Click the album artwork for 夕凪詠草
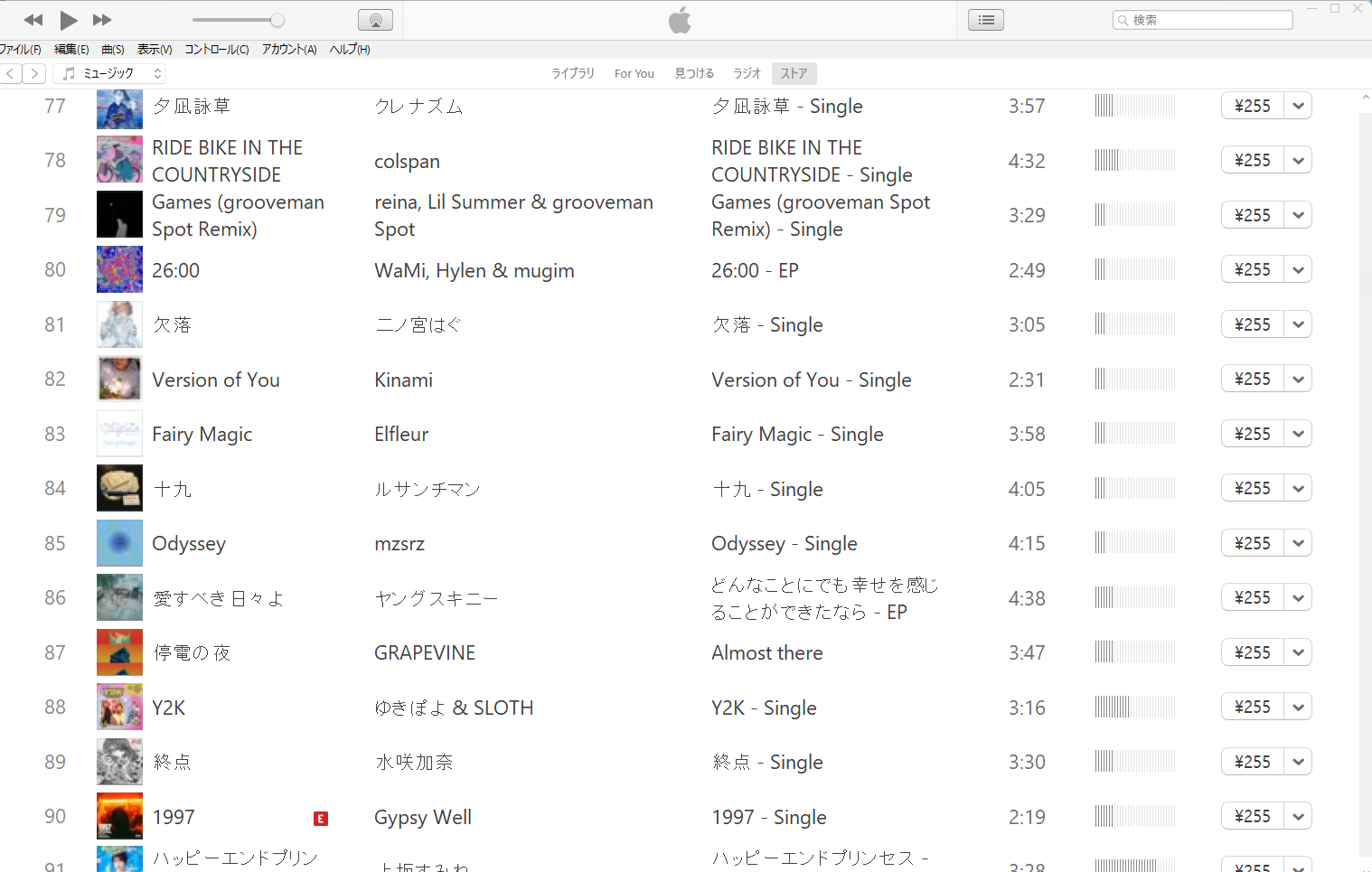The image size is (1372, 872). 119,108
